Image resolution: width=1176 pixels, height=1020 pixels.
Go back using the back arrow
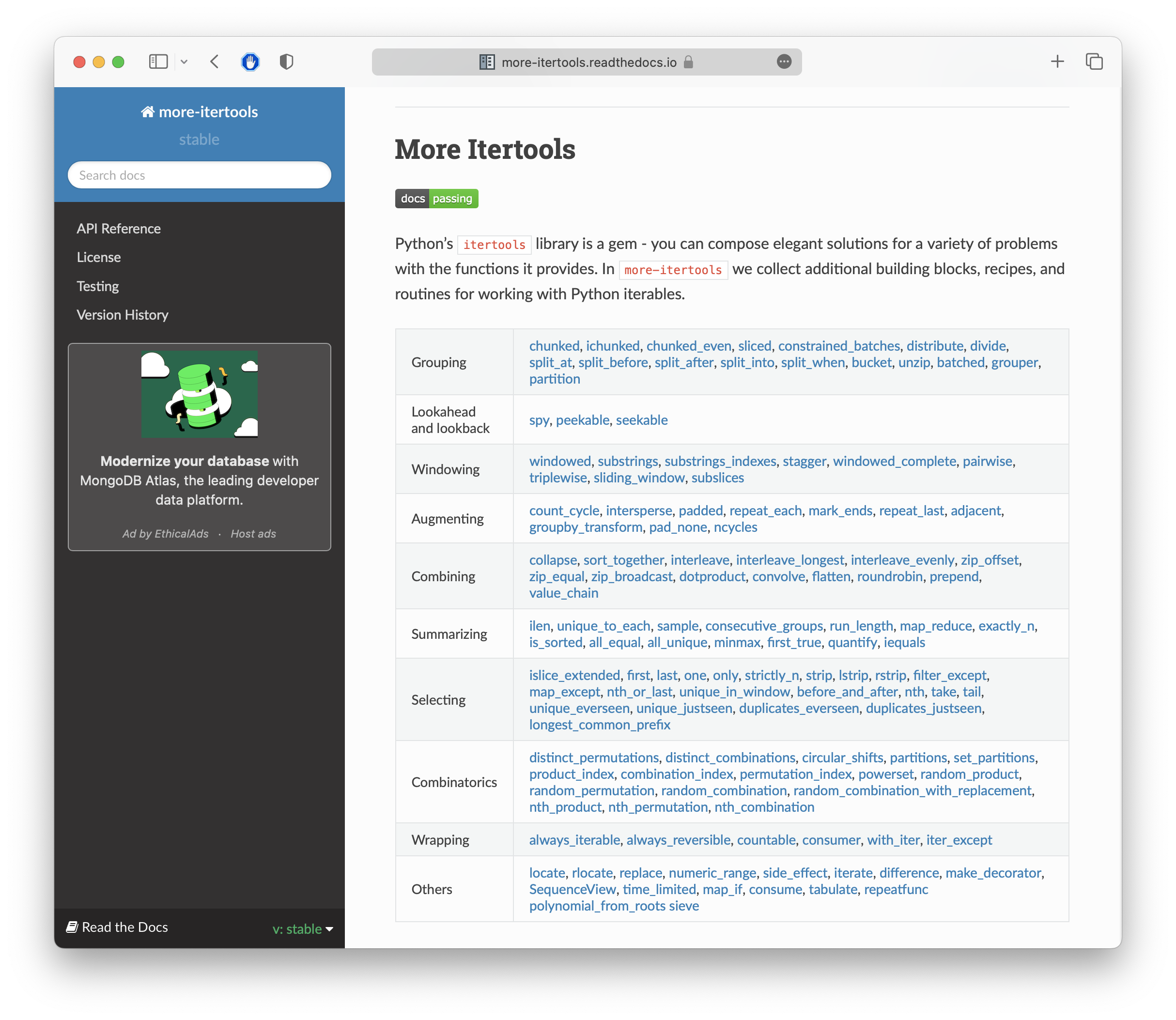pos(215,62)
